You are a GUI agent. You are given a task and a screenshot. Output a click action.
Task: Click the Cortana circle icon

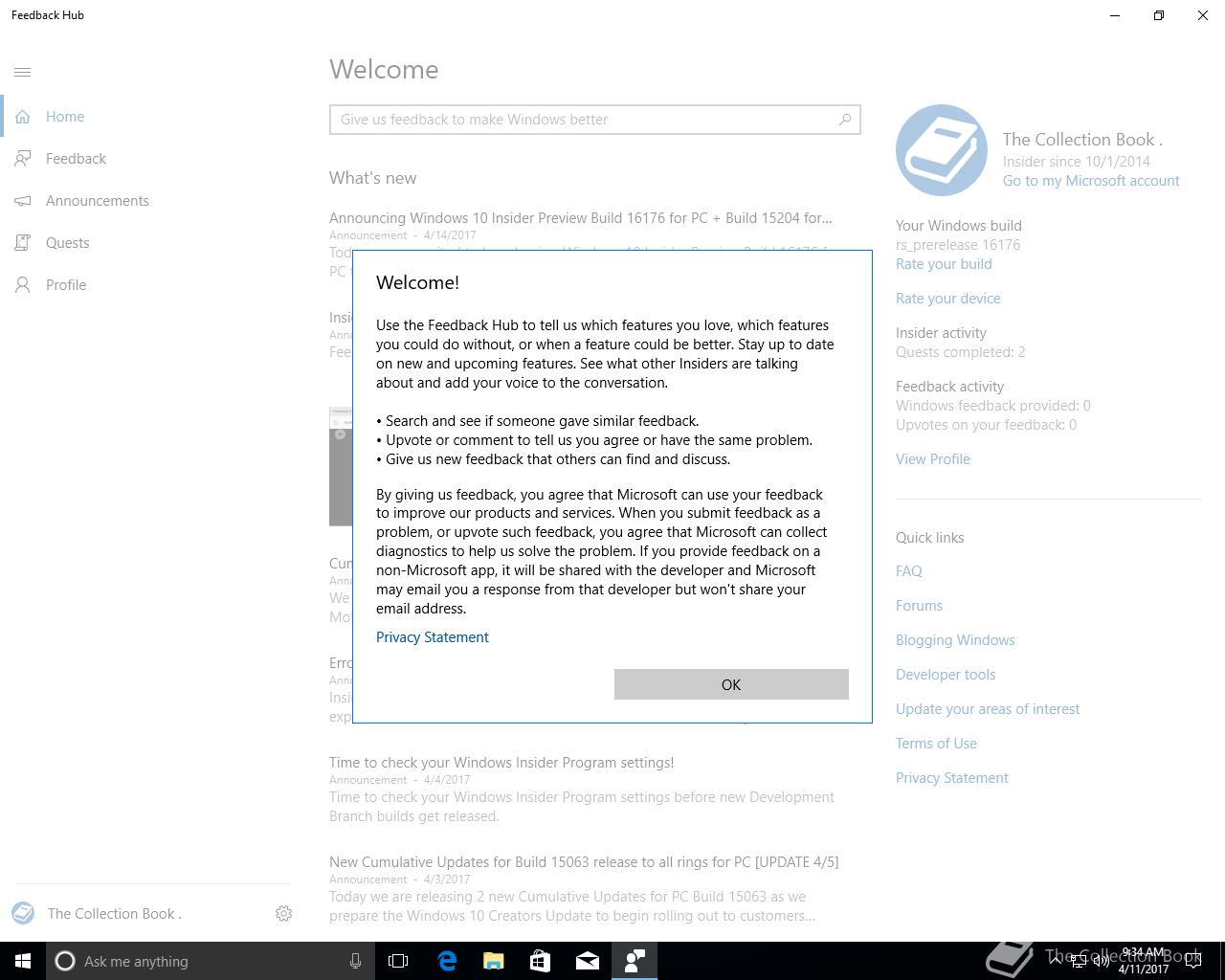pos(65,961)
